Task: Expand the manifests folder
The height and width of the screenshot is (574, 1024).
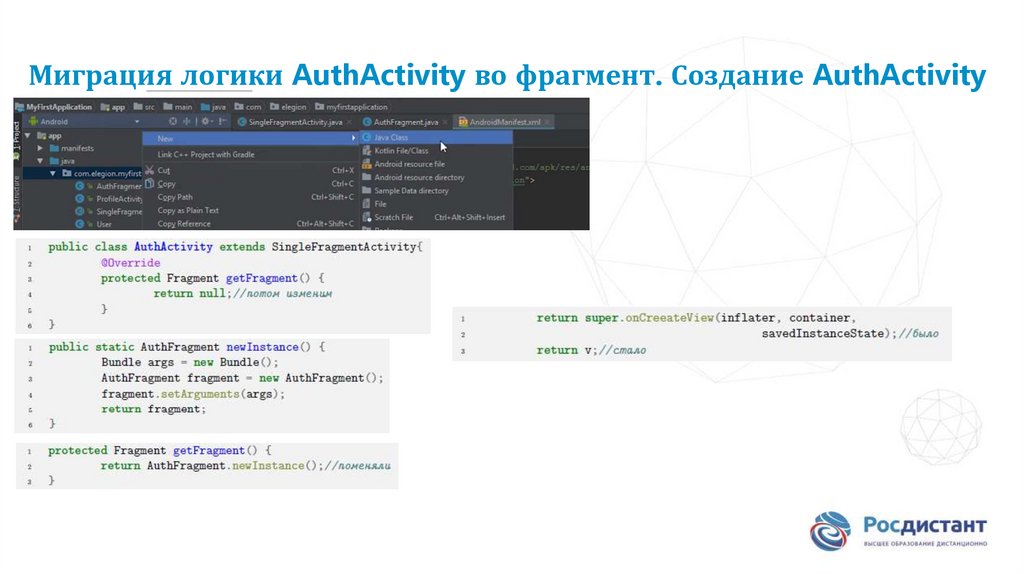Action: 40,148
